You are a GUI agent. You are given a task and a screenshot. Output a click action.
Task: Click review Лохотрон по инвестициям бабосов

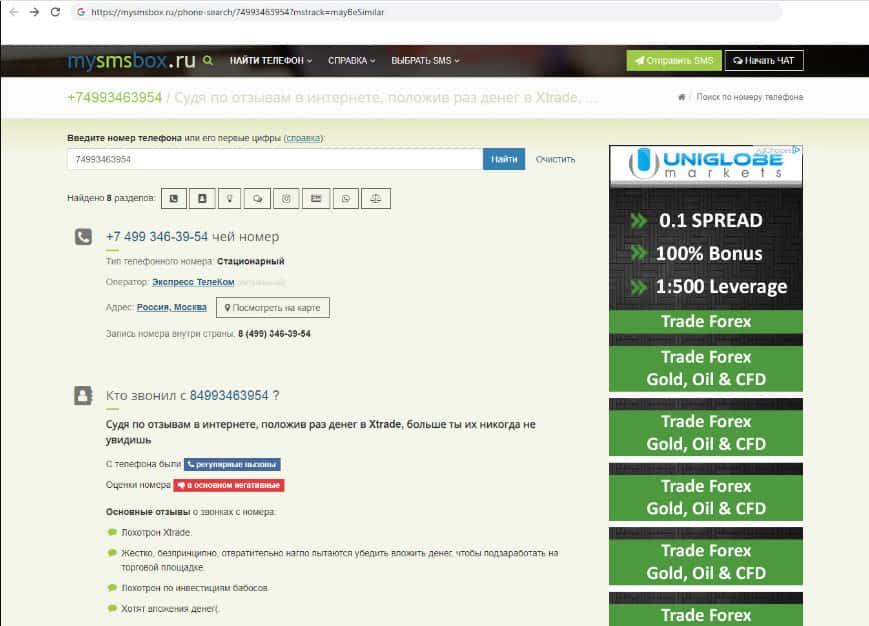(195, 588)
